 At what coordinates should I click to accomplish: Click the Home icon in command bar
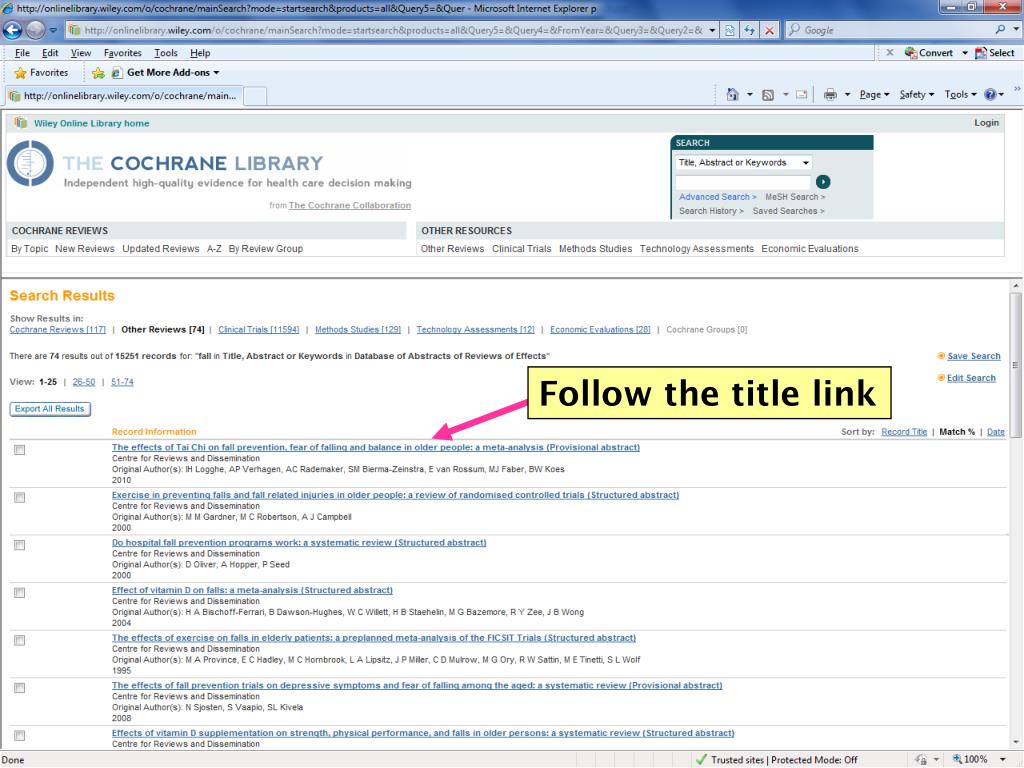tap(732, 95)
